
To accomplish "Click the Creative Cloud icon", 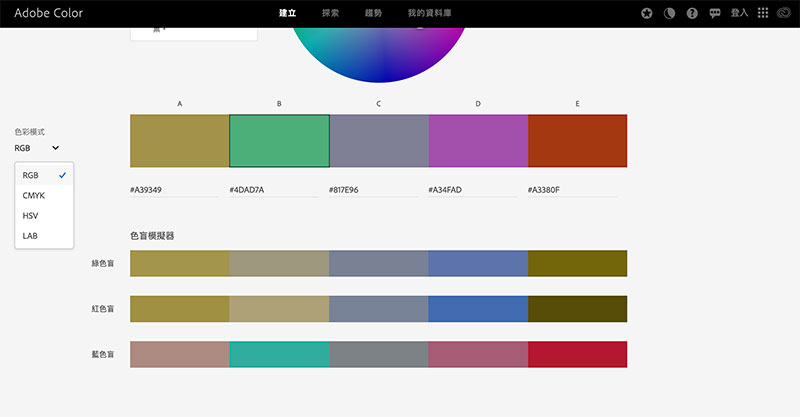I will [x=785, y=14].
